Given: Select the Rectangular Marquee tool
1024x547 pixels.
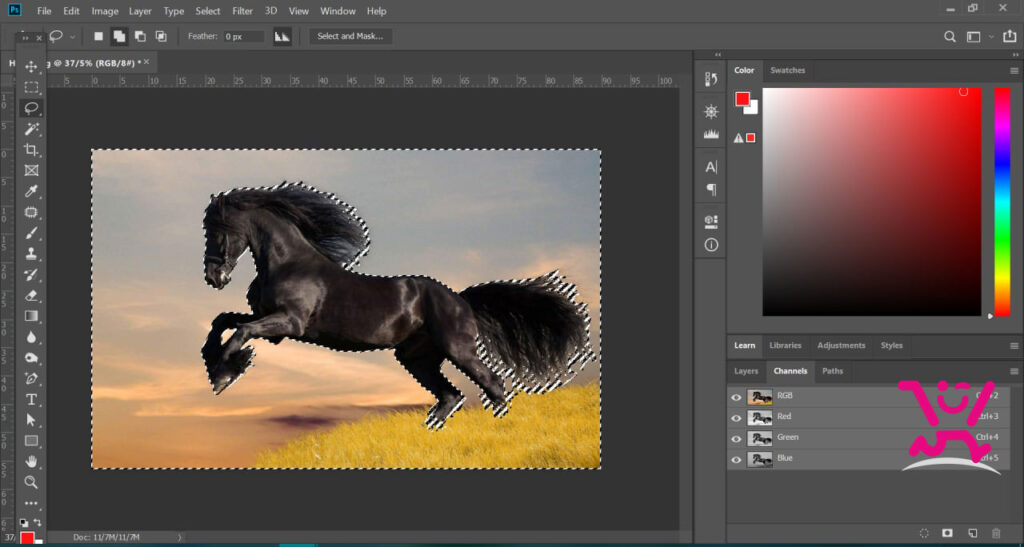Looking at the screenshot, I should click(31, 87).
